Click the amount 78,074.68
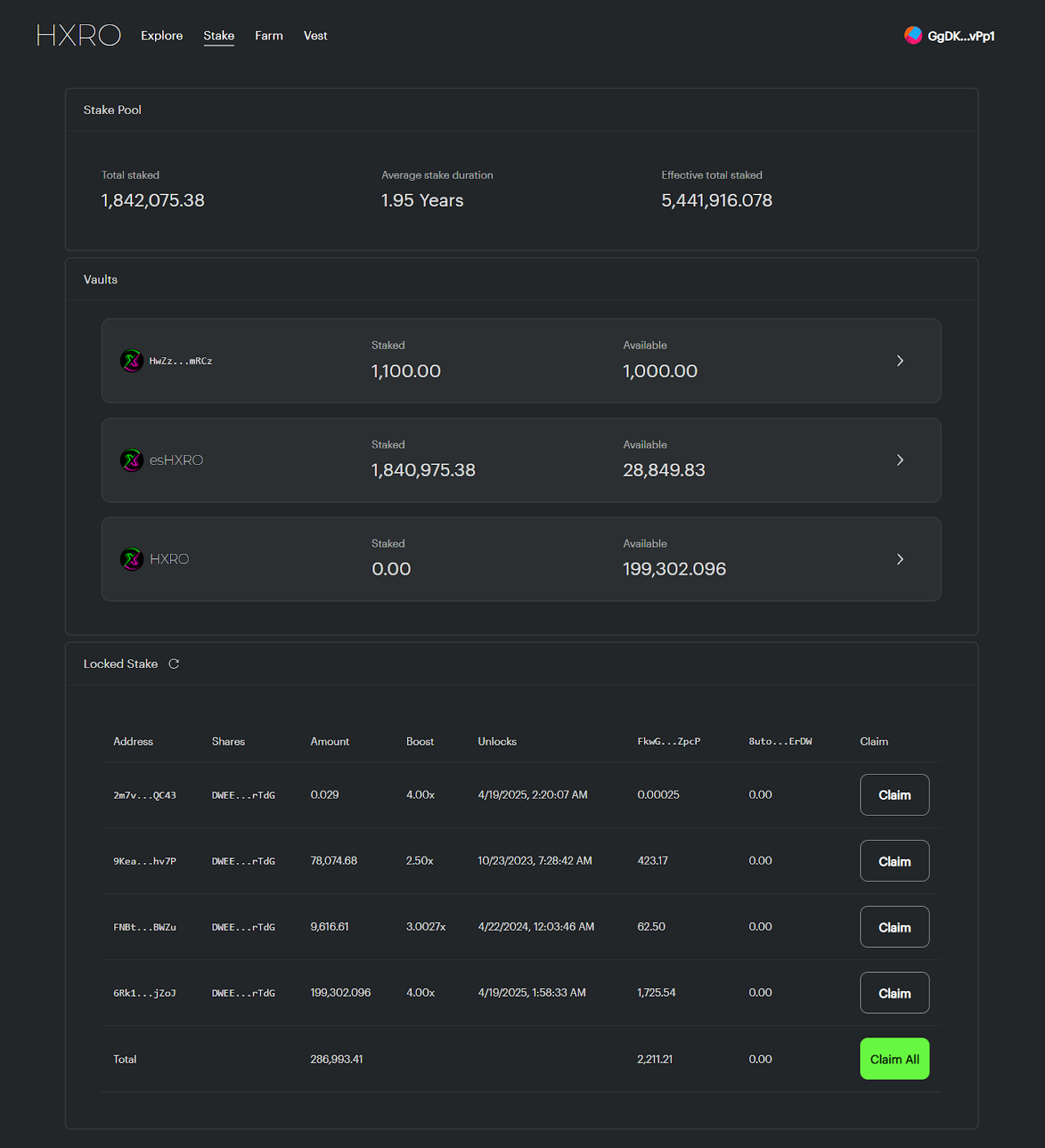 coord(334,860)
